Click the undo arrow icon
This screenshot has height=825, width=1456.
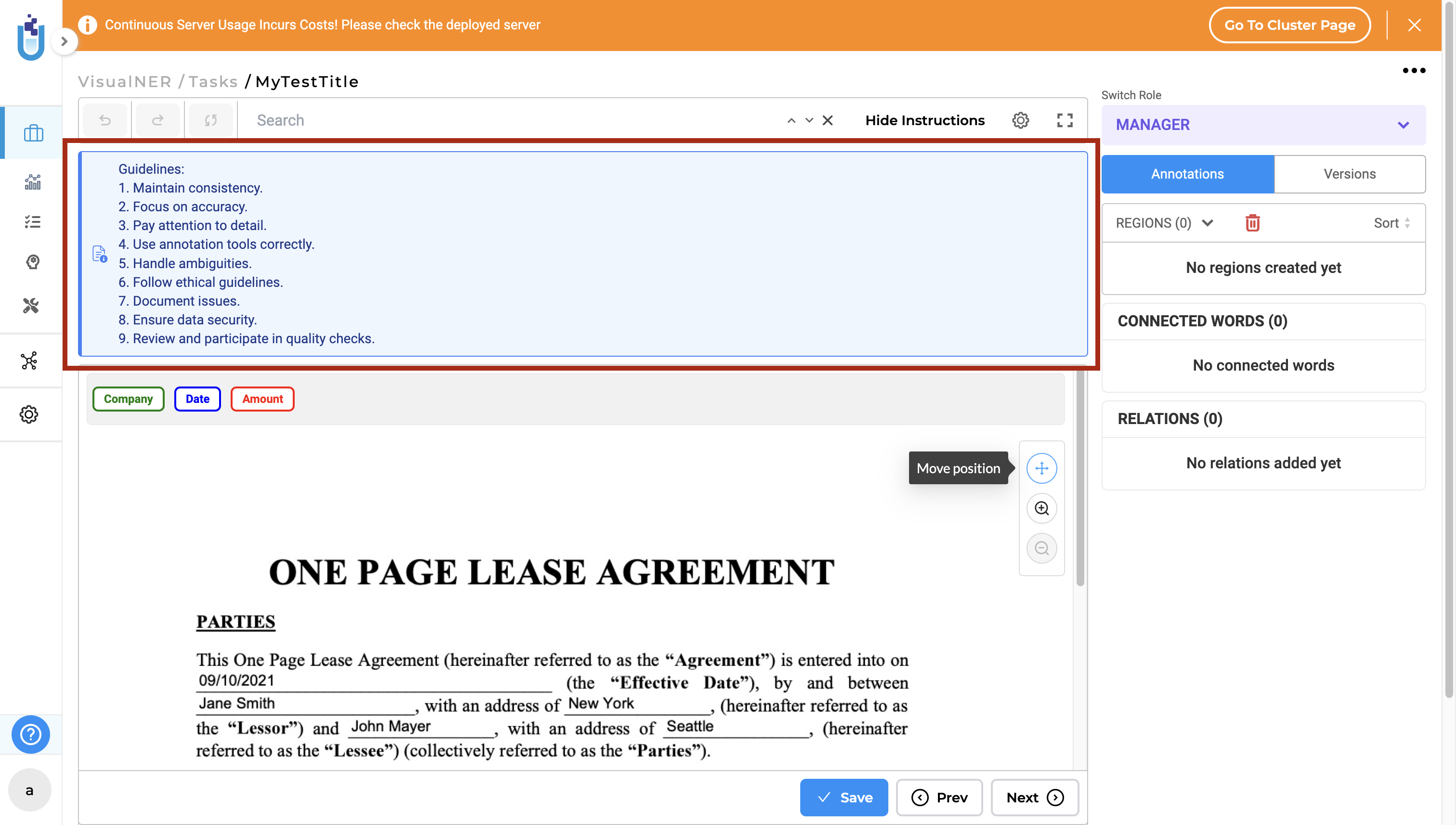[x=105, y=120]
